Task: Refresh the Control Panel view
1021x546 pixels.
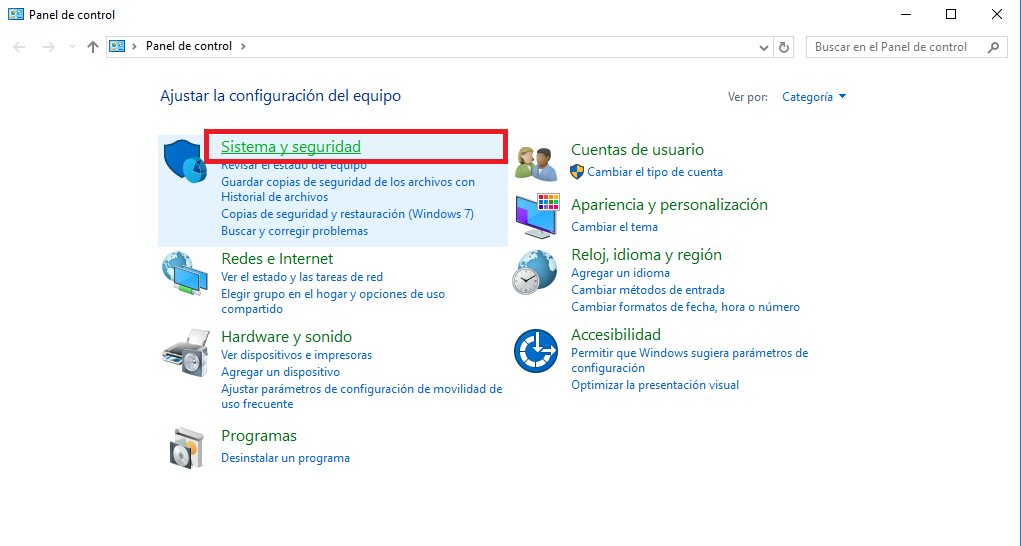Action: (x=784, y=47)
